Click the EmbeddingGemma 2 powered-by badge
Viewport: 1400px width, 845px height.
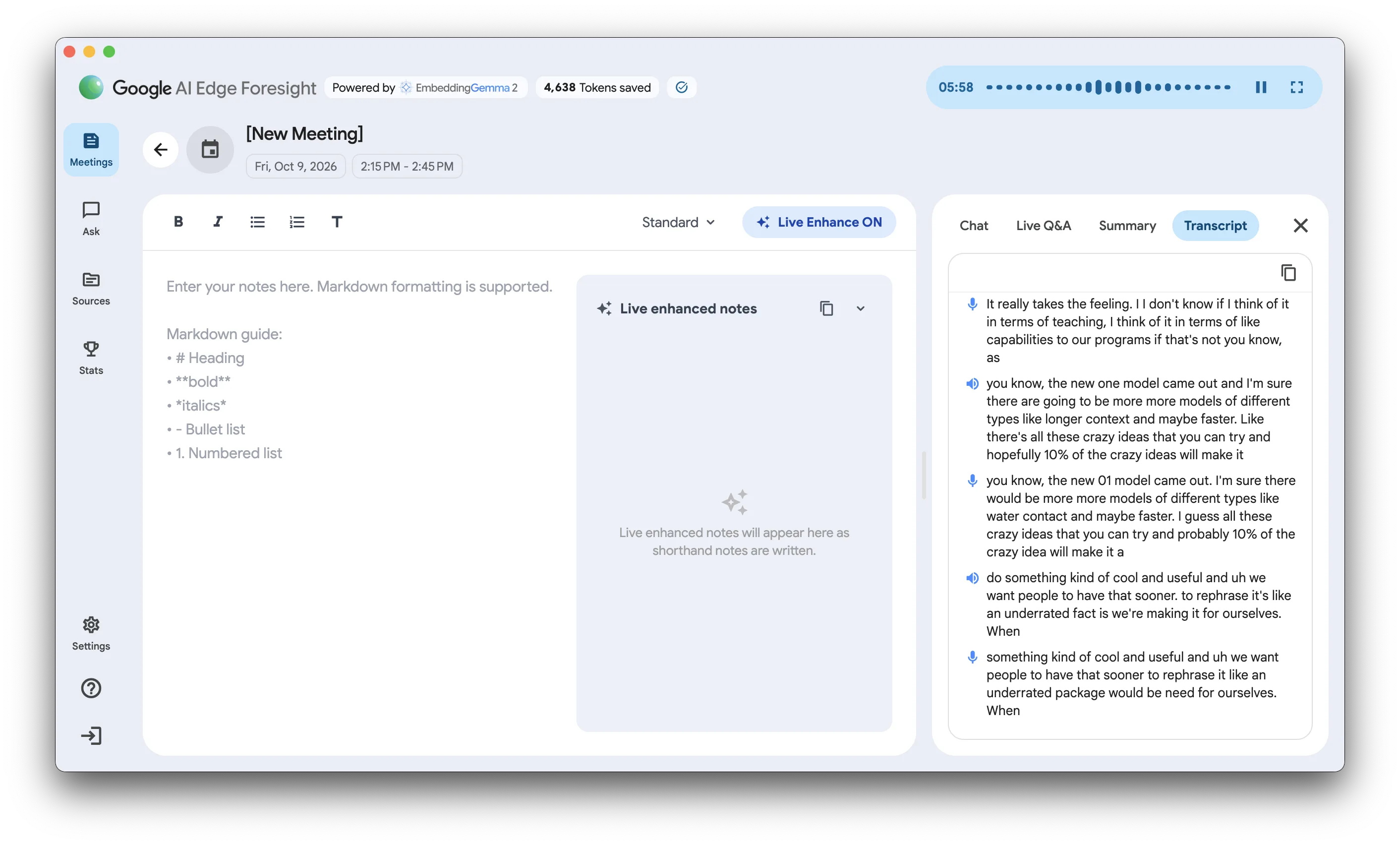click(x=425, y=87)
